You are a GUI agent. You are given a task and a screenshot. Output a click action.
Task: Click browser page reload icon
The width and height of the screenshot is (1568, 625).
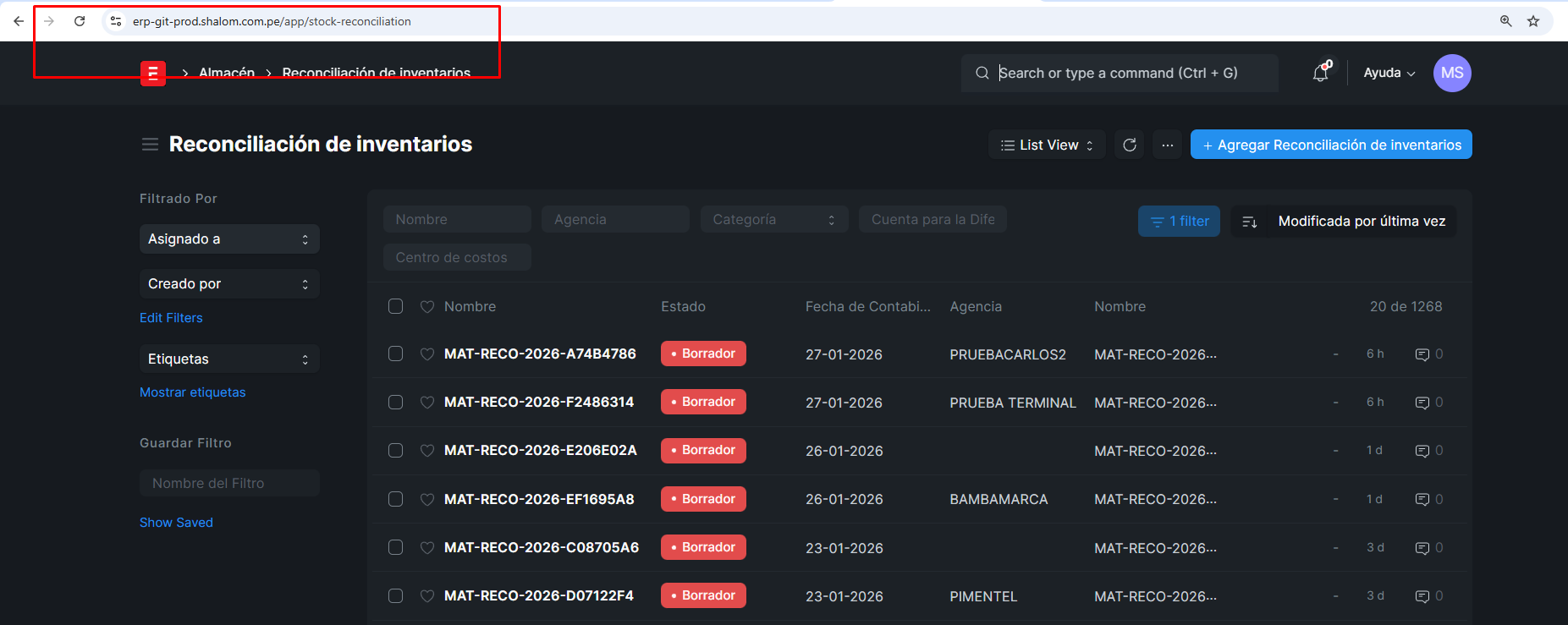click(x=80, y=21)
